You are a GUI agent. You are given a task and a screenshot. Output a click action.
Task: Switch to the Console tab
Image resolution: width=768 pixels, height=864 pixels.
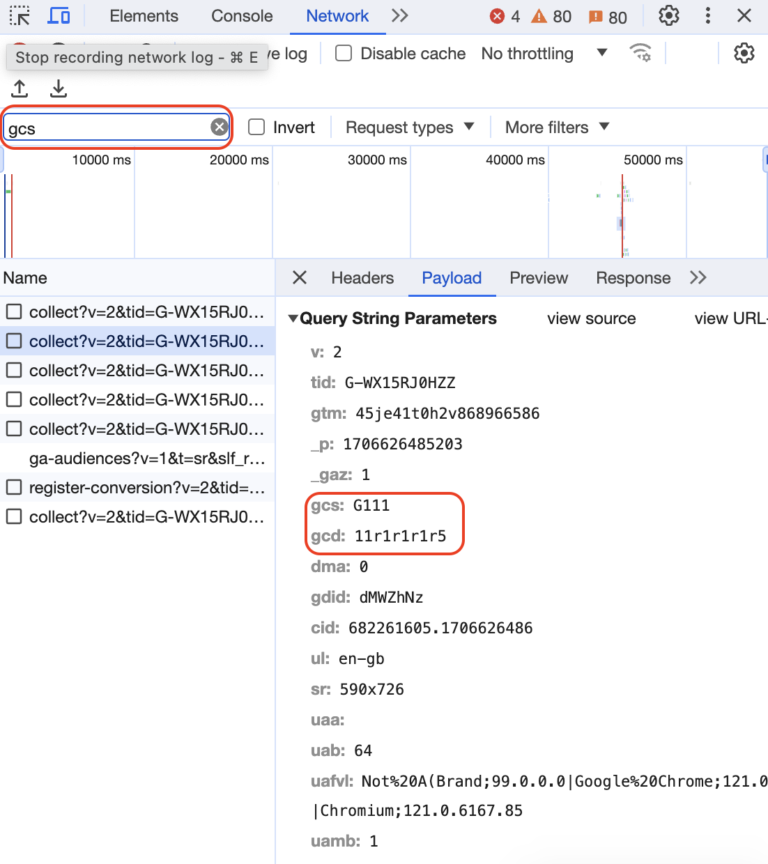coord(242,16)
